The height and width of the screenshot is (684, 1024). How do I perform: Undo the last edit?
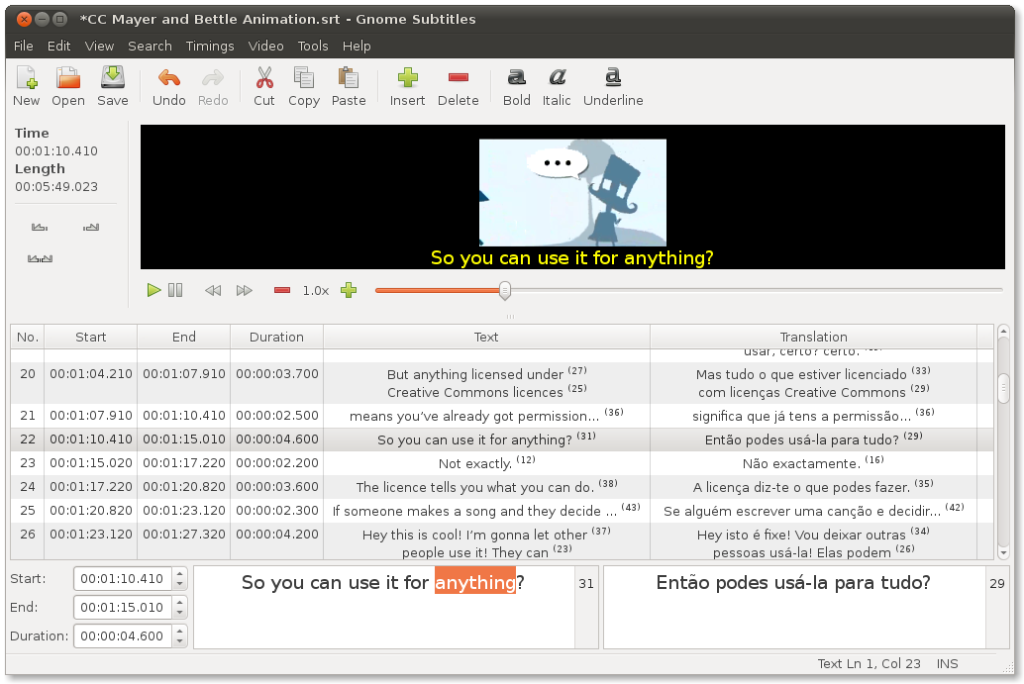coord(169,78)
